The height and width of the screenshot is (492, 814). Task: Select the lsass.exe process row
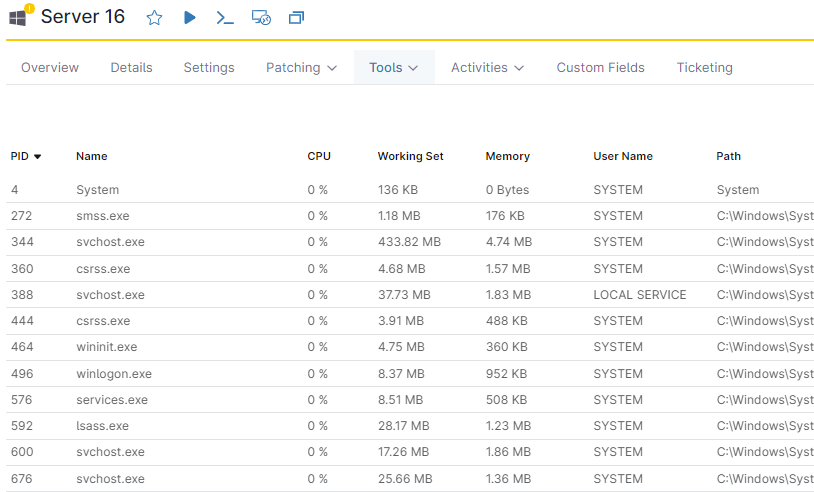103,426
